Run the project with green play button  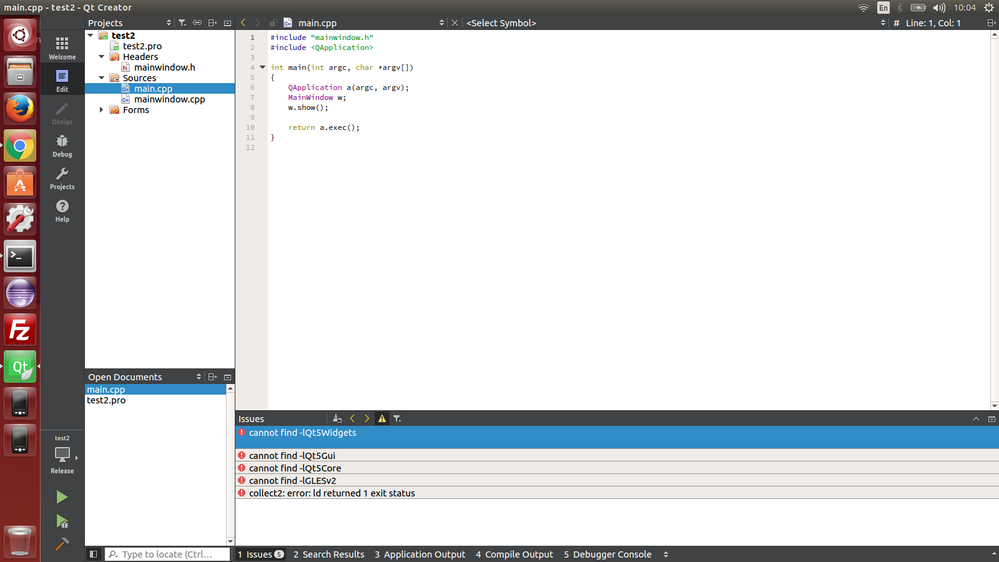tap(62, 497)
